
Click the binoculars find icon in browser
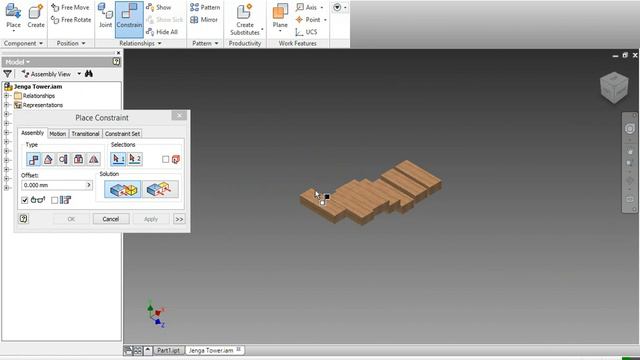click(89, 73)
